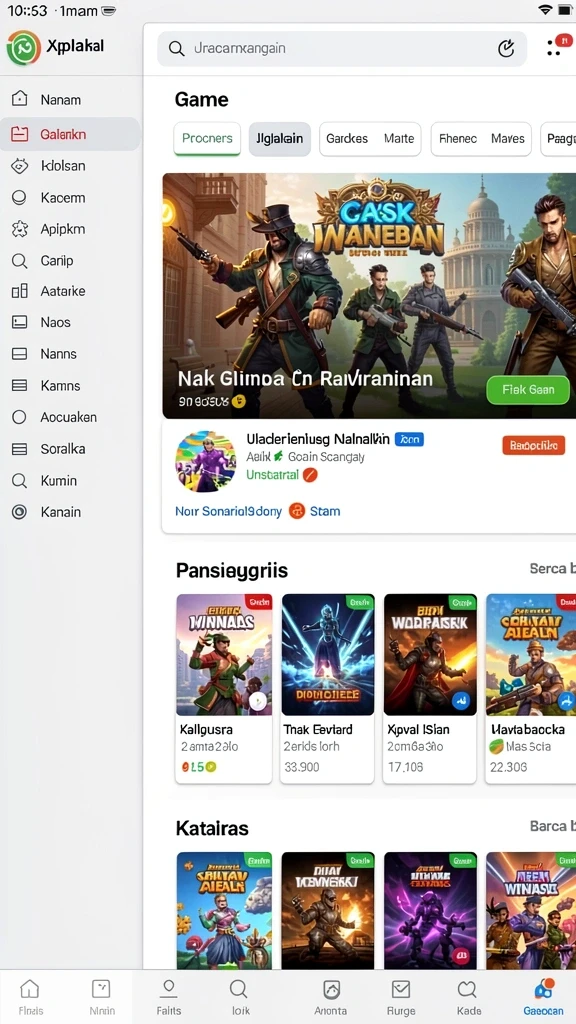Open the Xplakal app logo

[x=24, y=48]
